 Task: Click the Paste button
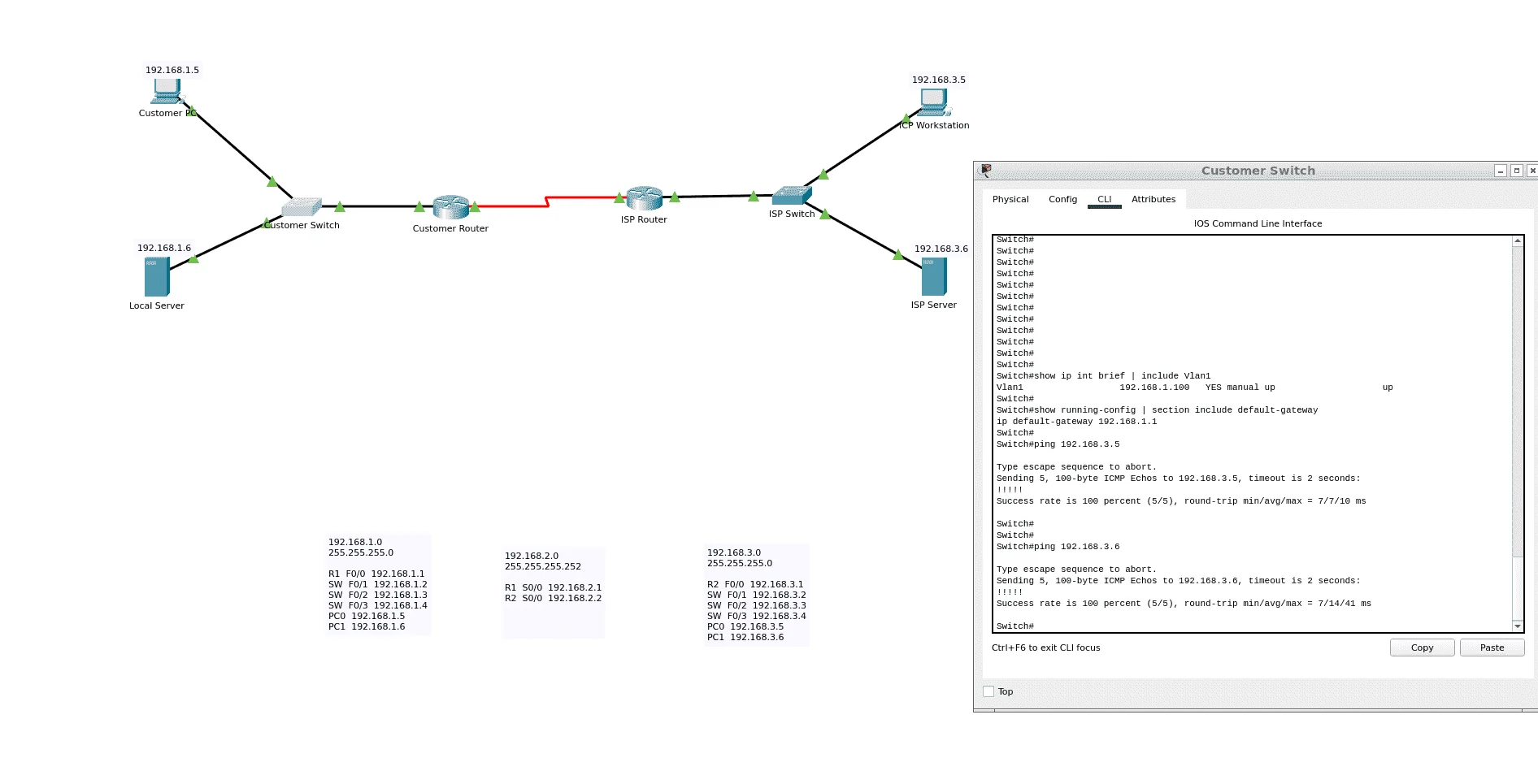tap(1492, 648)
